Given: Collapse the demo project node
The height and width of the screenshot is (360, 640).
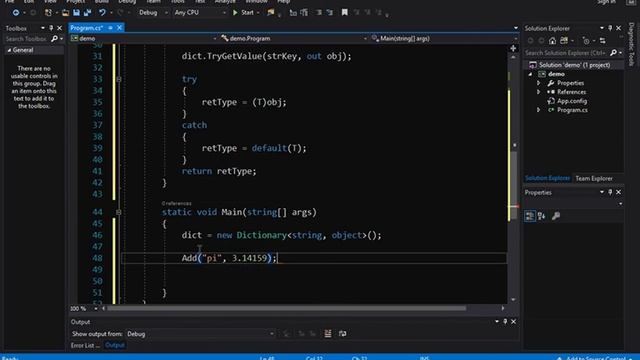Looking at the screenshot, I should [x=531, y=74].
